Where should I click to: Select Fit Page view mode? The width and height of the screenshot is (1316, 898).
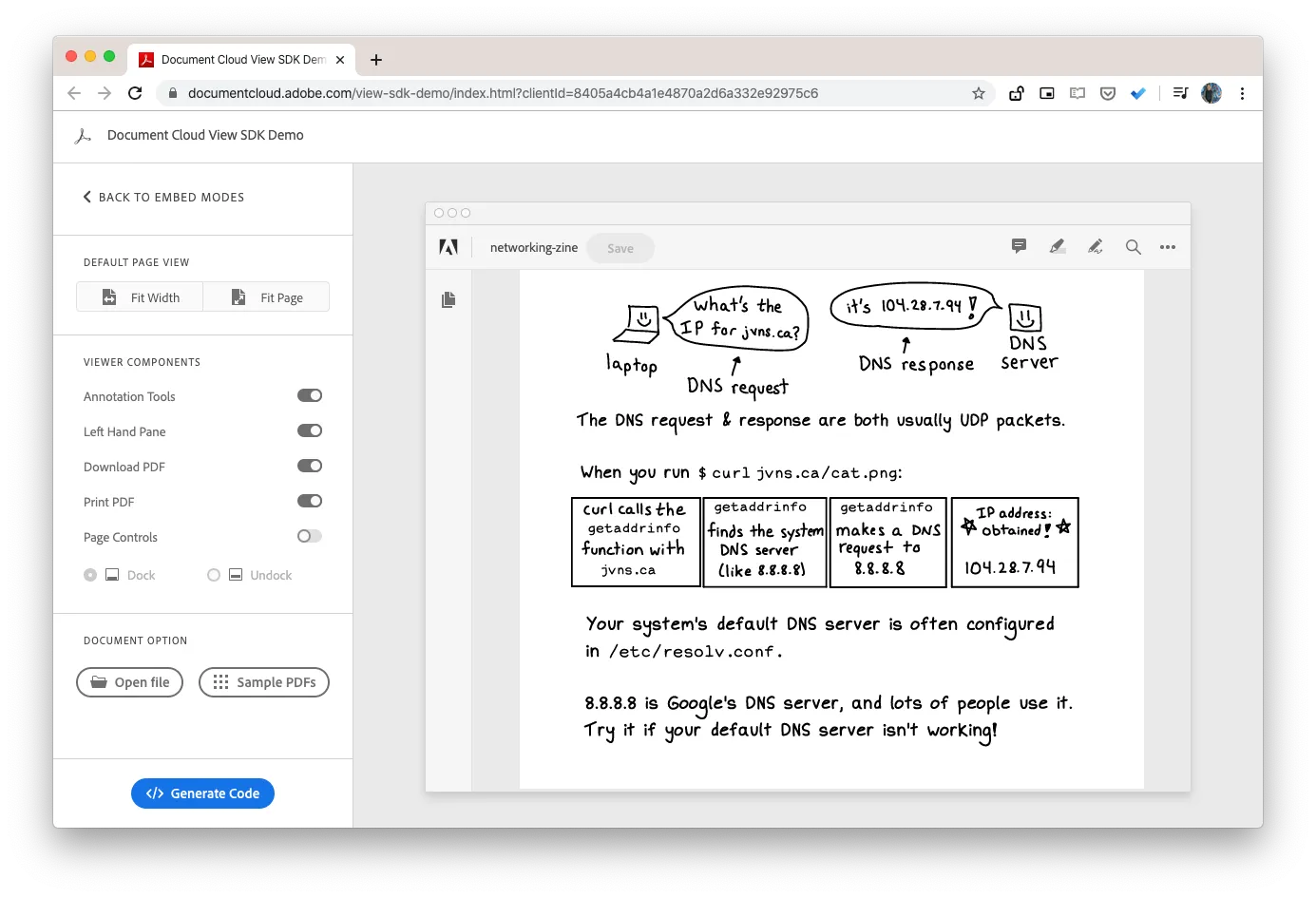tap(267, 296)
